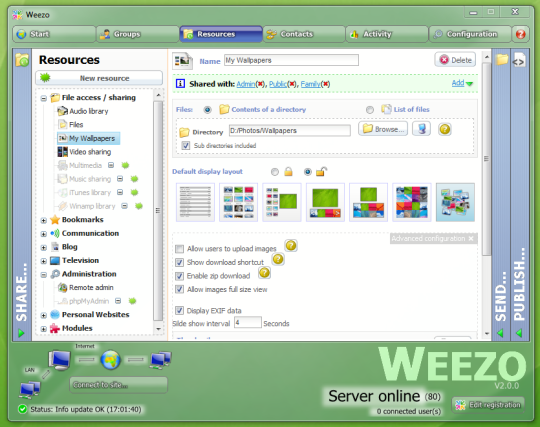This screenshot has width=540, height=427.
Task: Choose the list-style layout thumbnail
Action: [x=195, y=202]
